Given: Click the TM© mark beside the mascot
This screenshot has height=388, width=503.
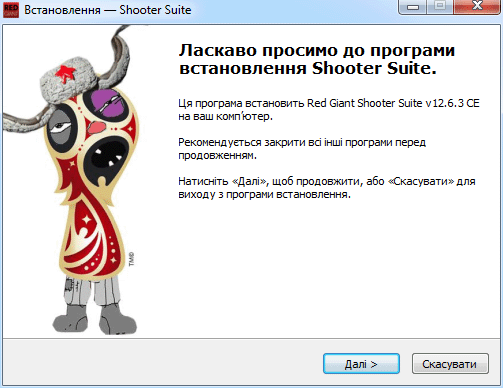Looking at the screenshot, I should click(x=131, y=259).
